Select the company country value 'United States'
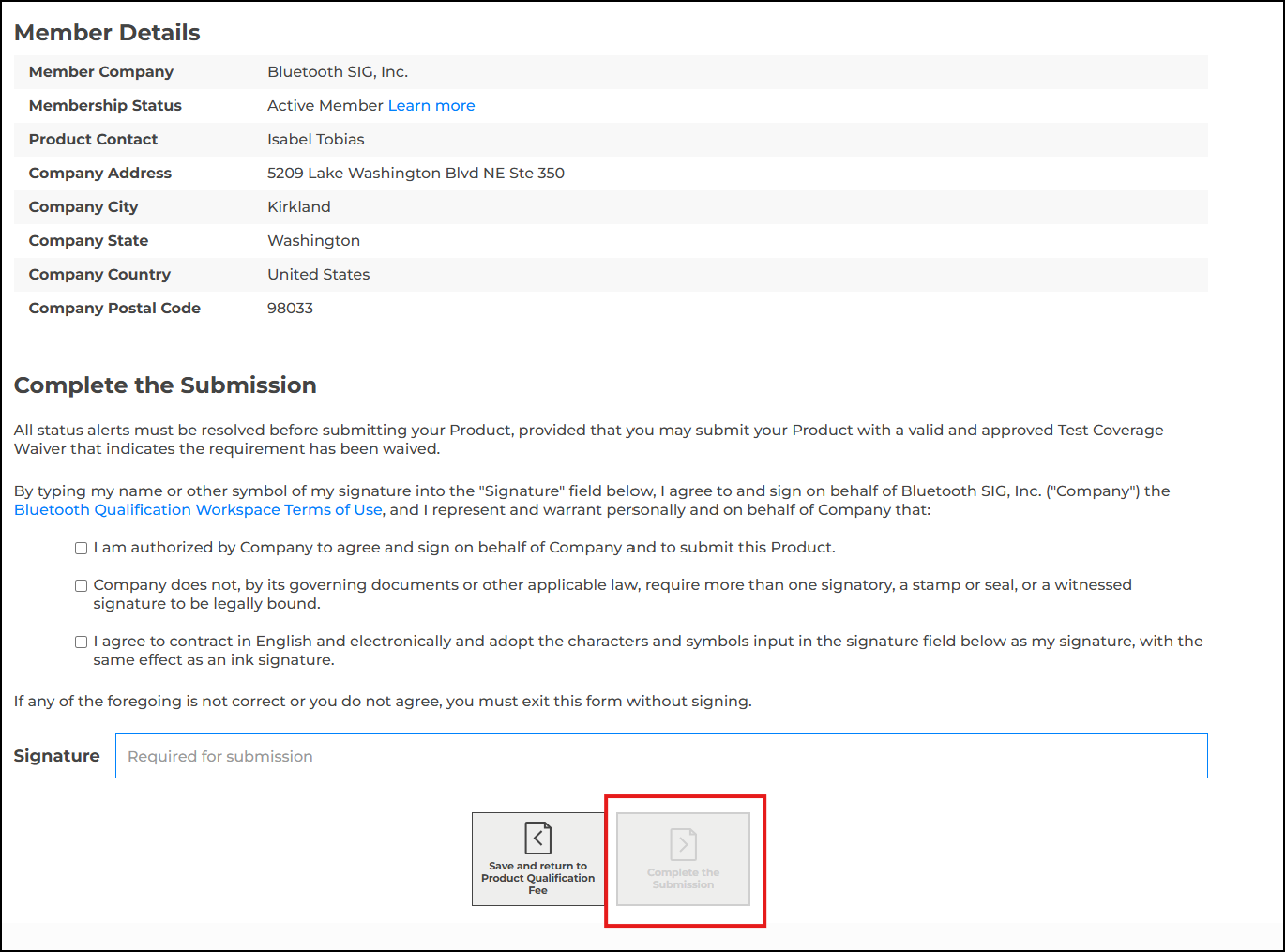This screenshot has width=1285, height=952. (x=319, y=274)
